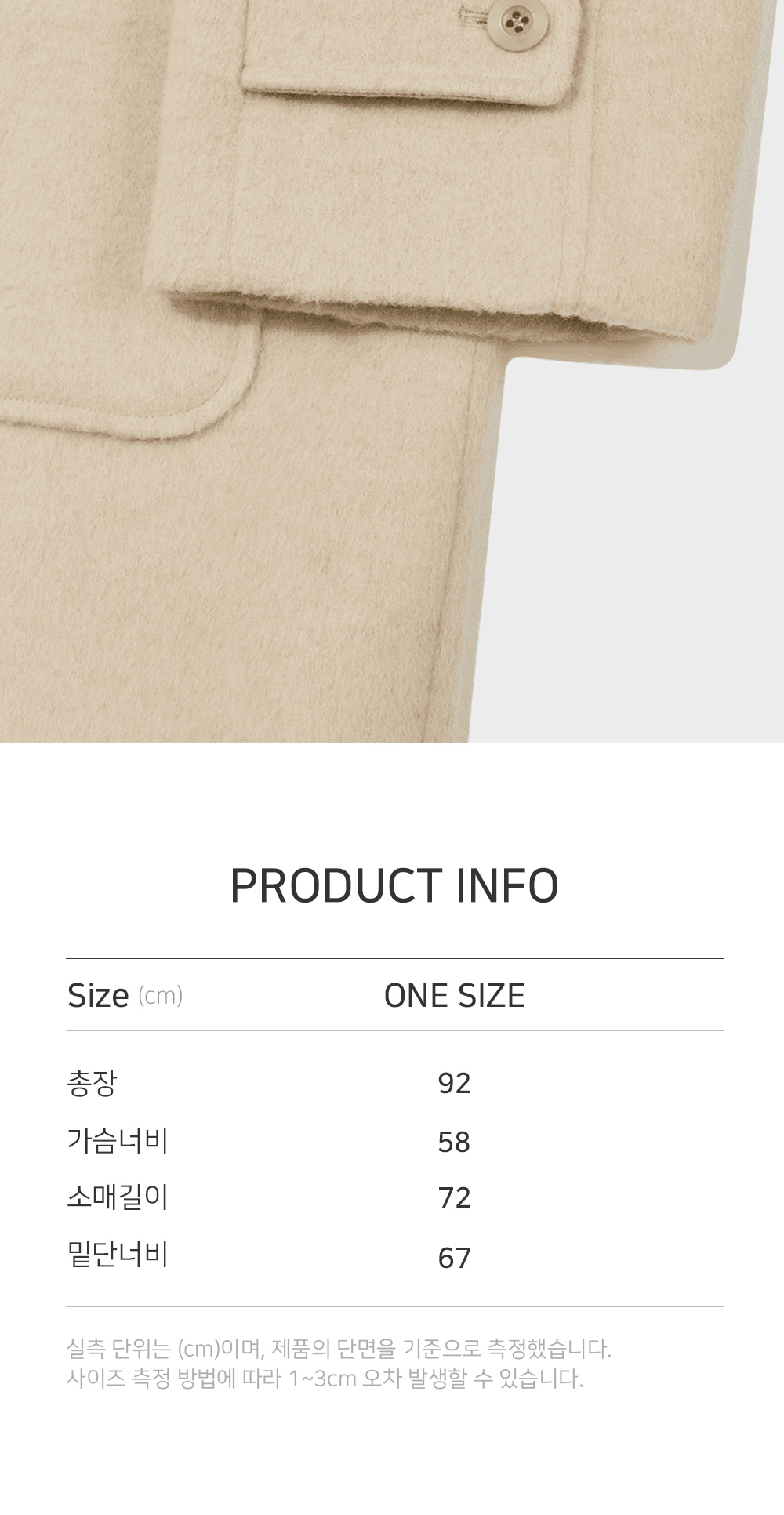Click the PRODUCT INFO heading
Image resolution: width=784 pixels, height=1515 pixels.
pyautogui.click(x=394, y=886)
